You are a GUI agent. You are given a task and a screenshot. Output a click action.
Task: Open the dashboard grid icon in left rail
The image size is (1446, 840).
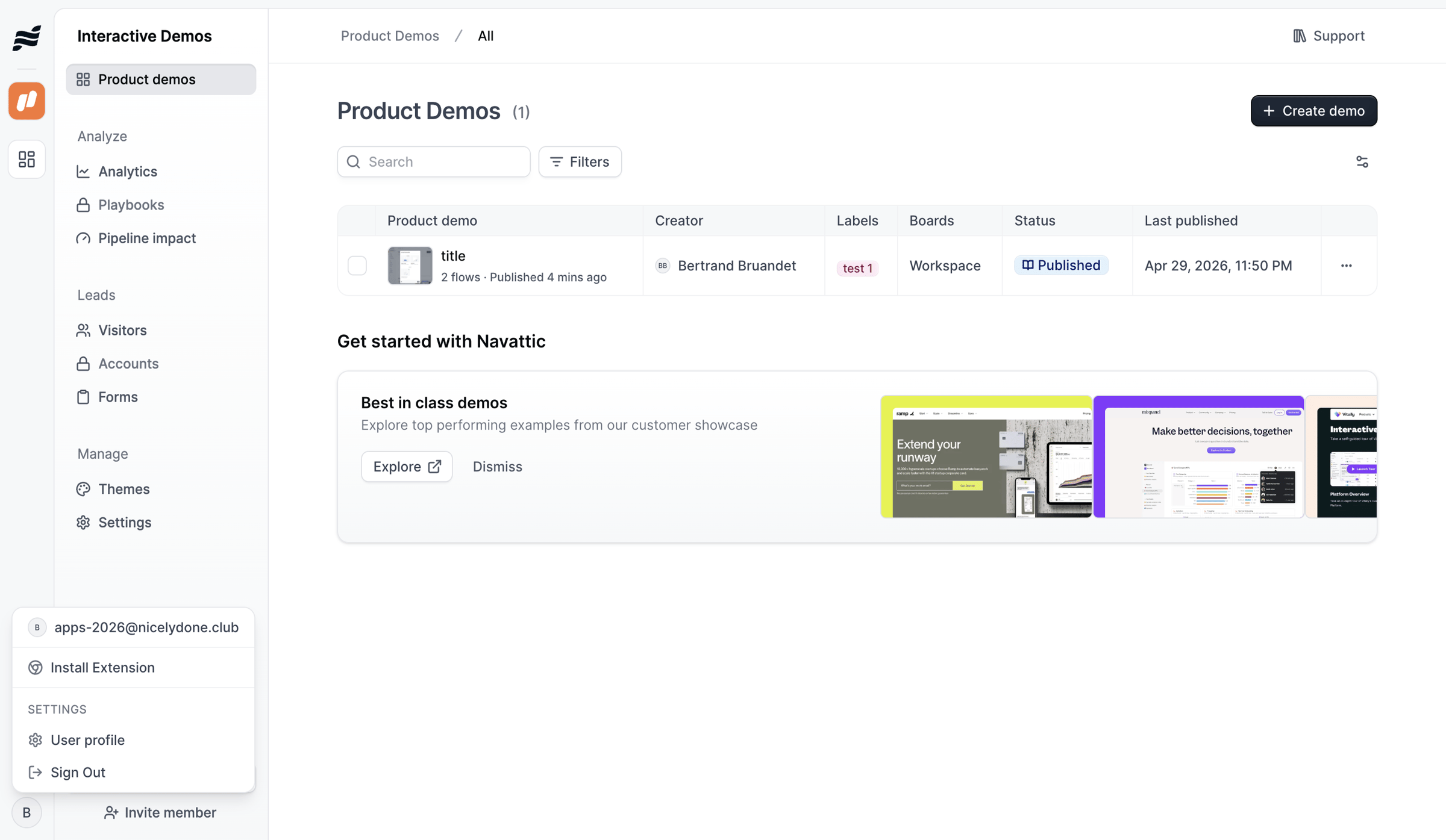point(27,159)
